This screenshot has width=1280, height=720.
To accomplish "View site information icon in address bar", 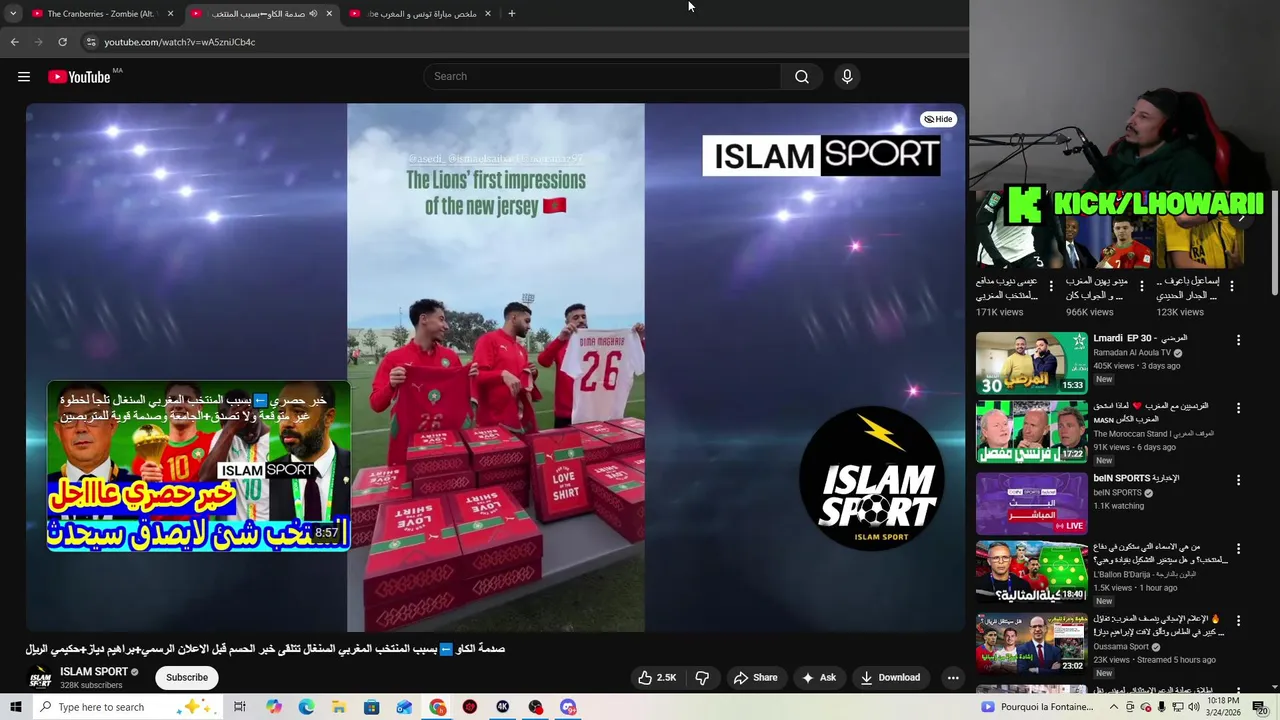I will (x=91, y=42).
